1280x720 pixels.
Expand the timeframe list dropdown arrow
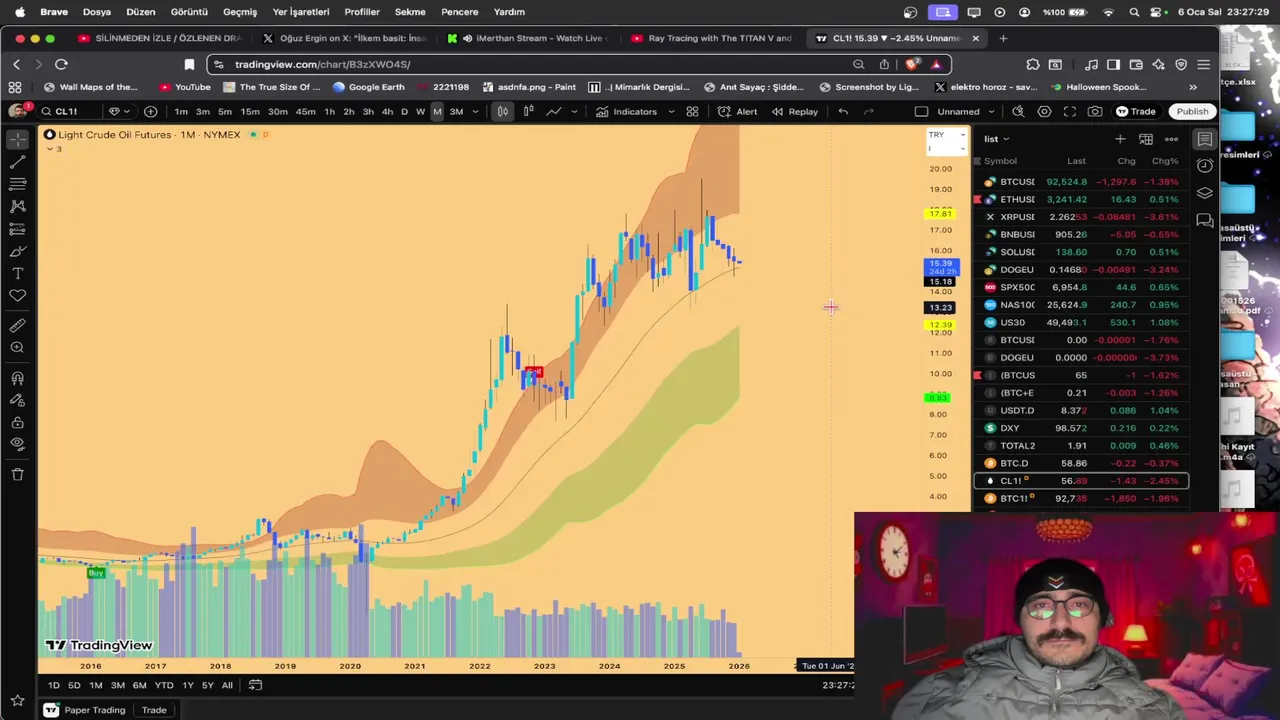(x=475, y=111)
